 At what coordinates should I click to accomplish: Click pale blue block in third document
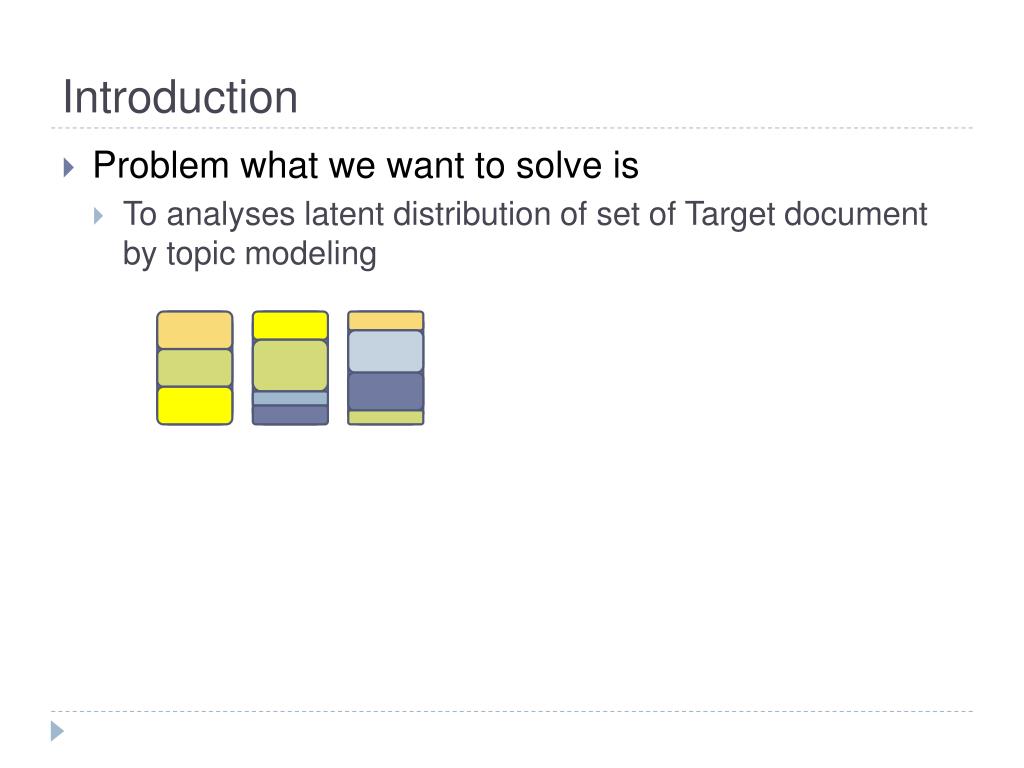(x=385, y=351)
